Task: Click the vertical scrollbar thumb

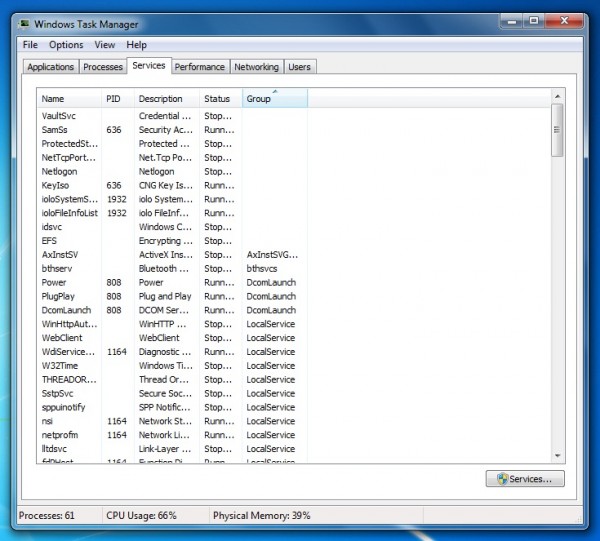Action: point(557,130)
